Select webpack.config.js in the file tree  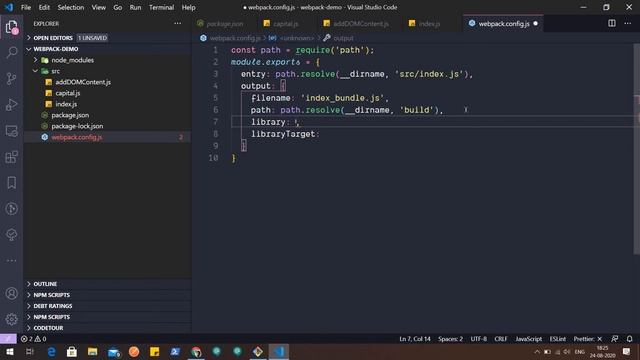tap(107, 137)
